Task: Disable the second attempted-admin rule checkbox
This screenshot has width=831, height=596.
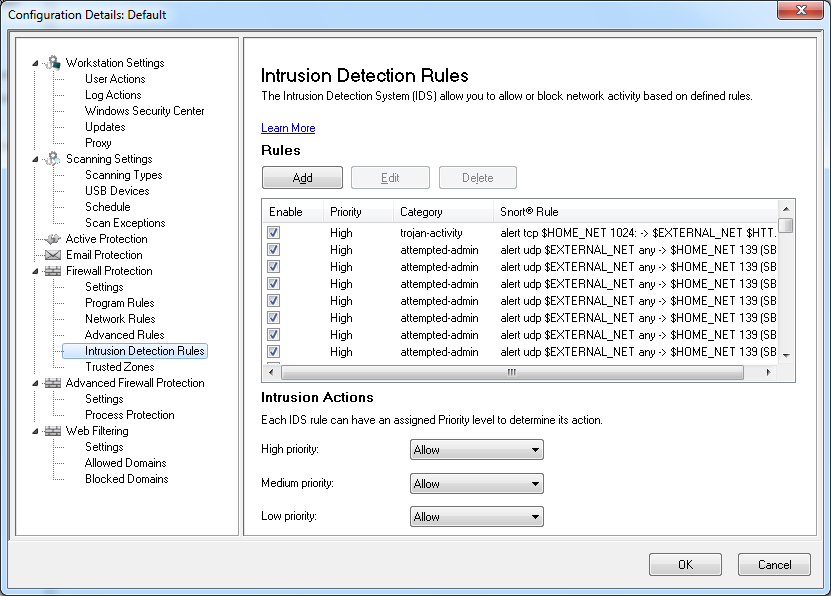Action: [x=274, y=267]
